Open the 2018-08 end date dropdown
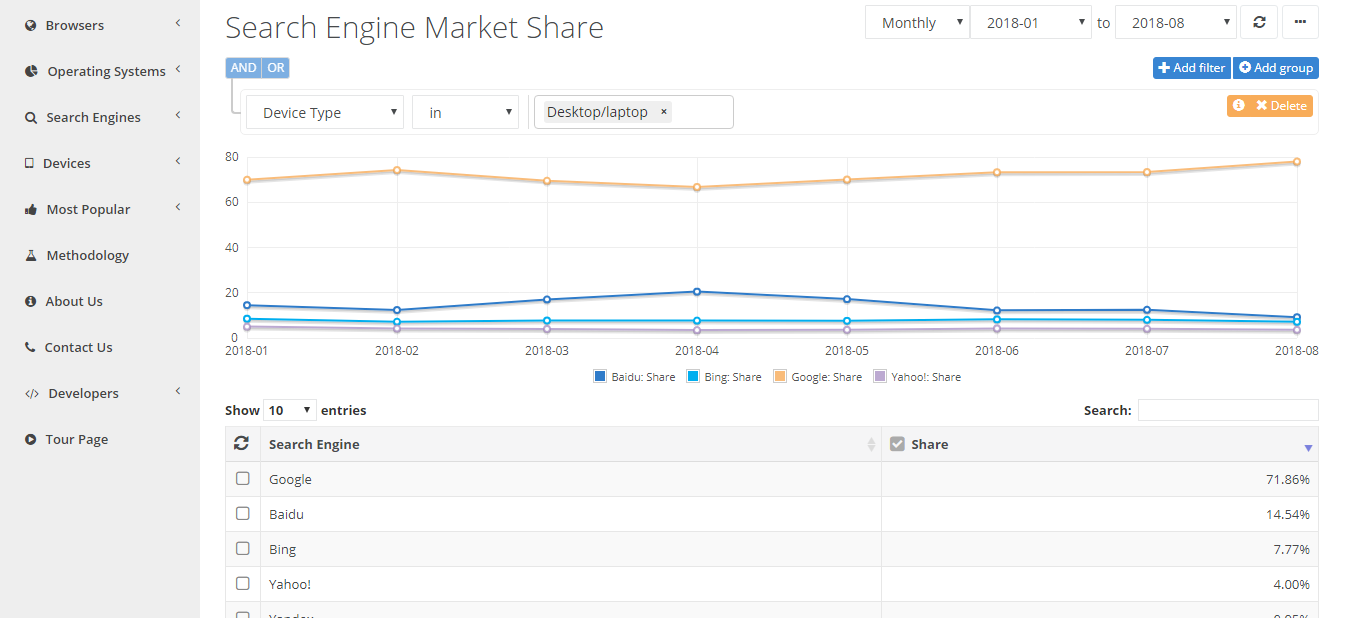Screen dimensions: 1349x618 pyautogui.click(x=1176, y=22)
